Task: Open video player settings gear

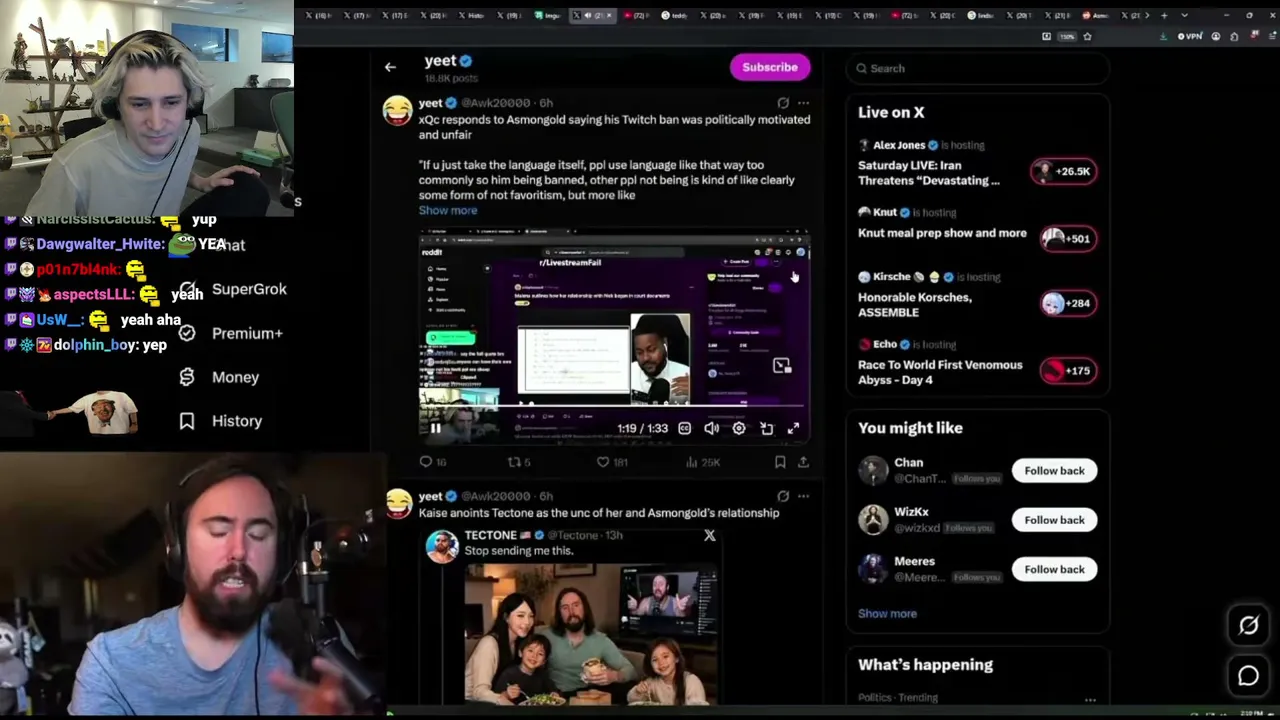Action: [739, 428]
